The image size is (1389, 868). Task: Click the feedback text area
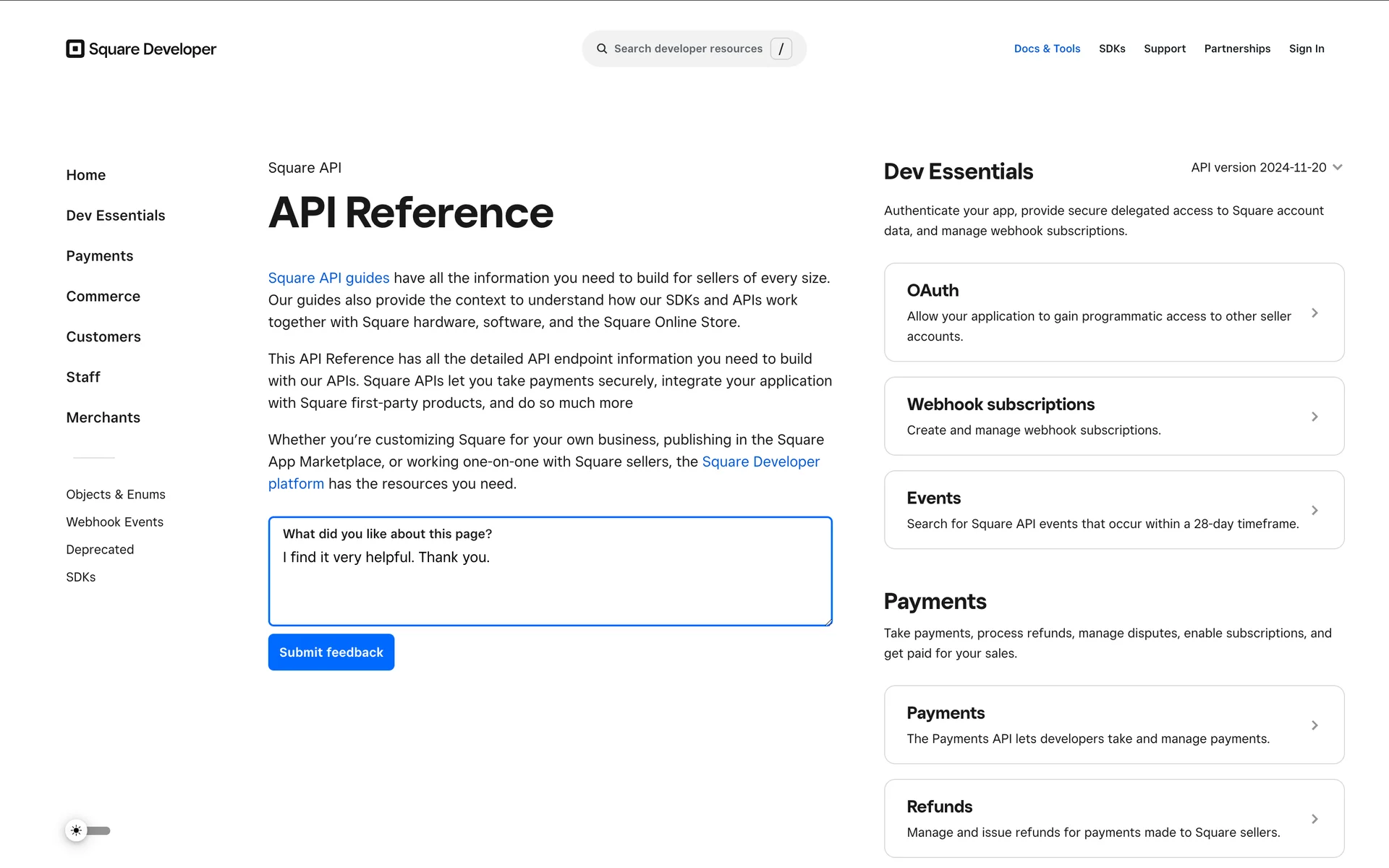(551, 571)
